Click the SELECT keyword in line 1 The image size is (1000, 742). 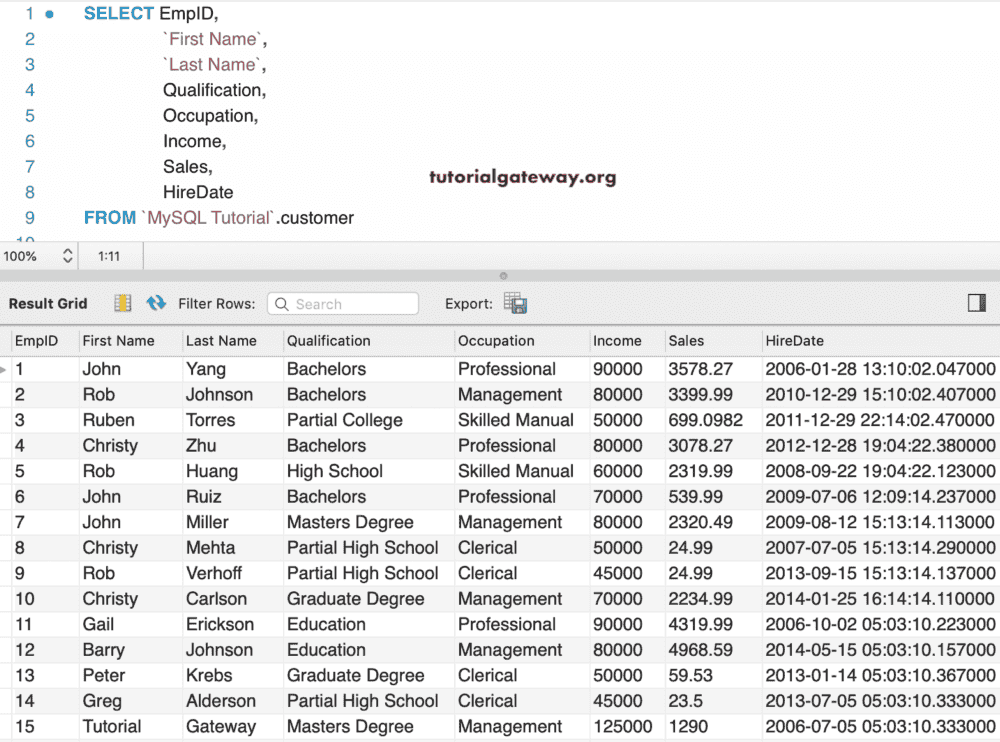click(x=119, y=13)
